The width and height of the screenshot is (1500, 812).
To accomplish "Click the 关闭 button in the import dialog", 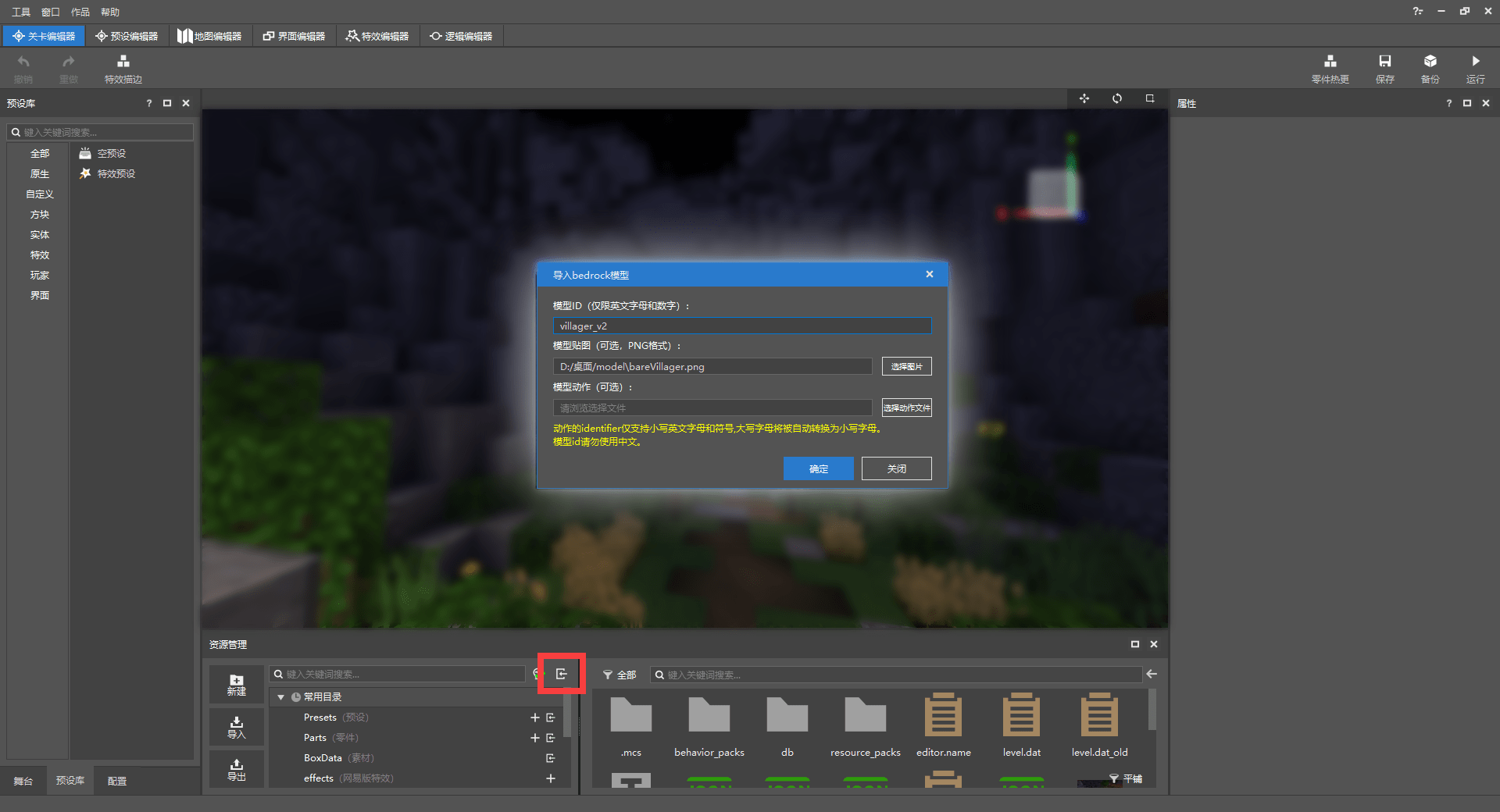I will coord(896,468).
